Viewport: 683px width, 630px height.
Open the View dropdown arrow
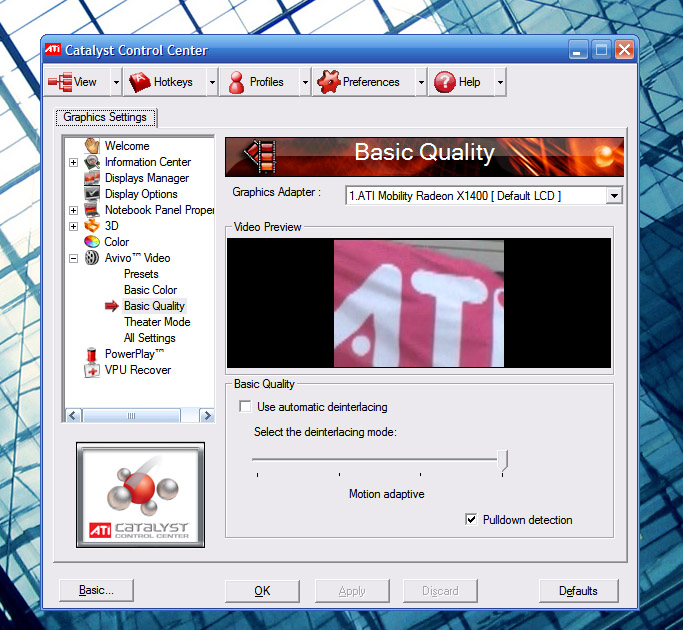pyautogui.click(x=116, y=82)
